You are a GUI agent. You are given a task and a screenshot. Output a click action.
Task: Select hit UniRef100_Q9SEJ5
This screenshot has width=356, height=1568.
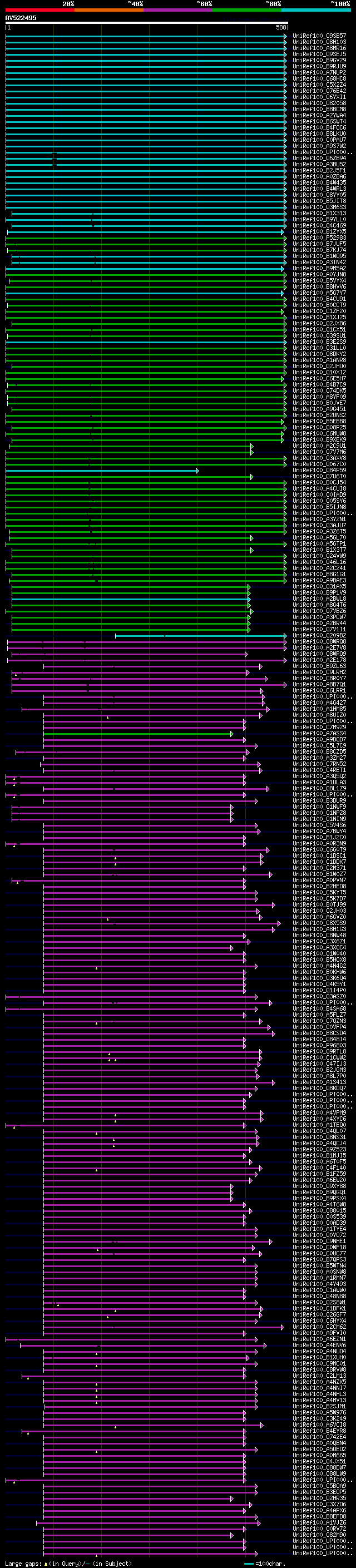pyautogui.click(x=319, y=54)
